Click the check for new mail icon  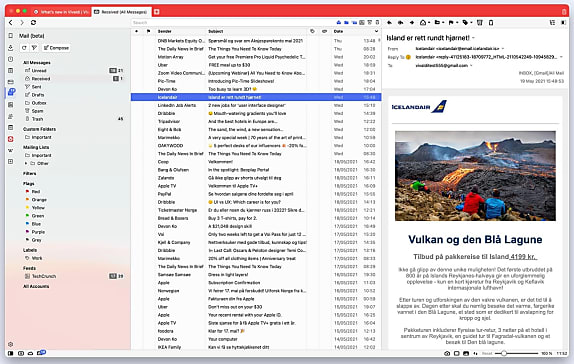coord(24,48)
